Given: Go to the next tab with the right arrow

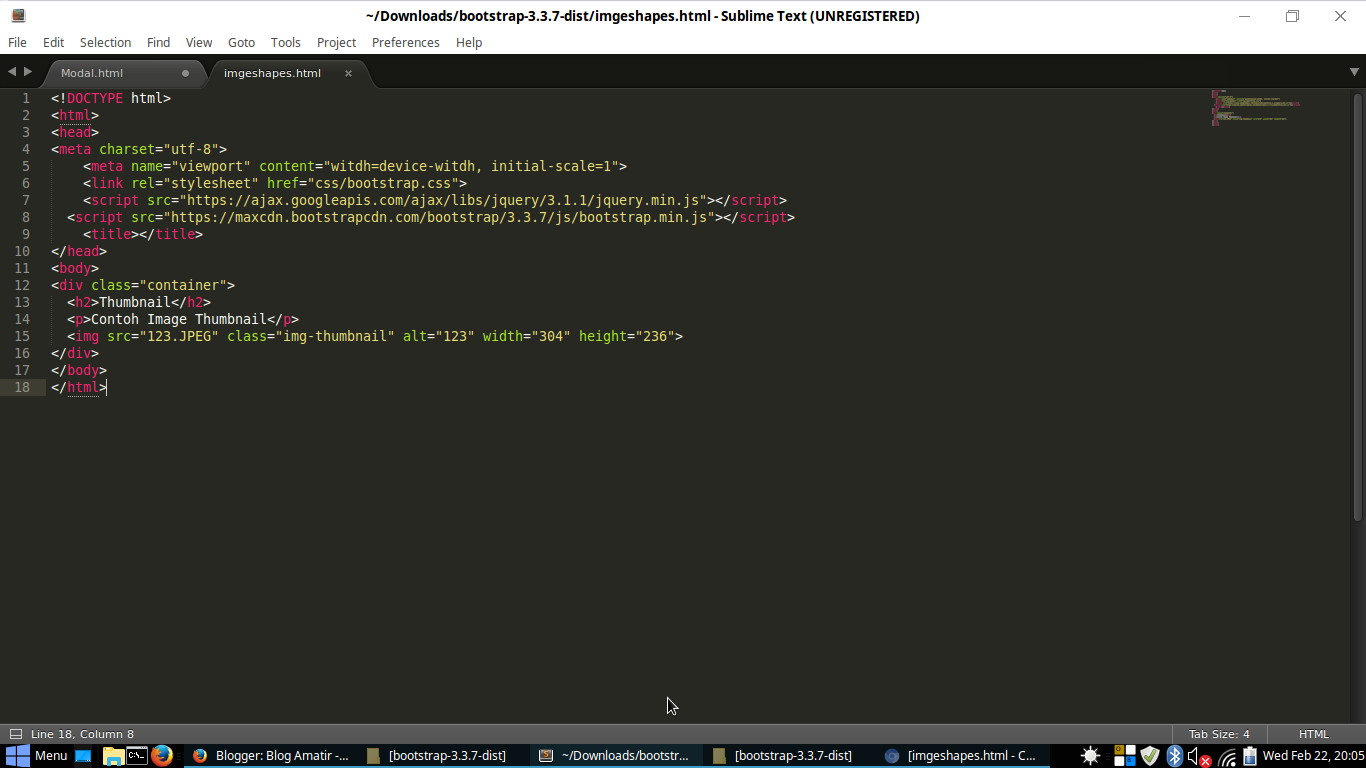Looking at the screenshot, I should [28, 72].
